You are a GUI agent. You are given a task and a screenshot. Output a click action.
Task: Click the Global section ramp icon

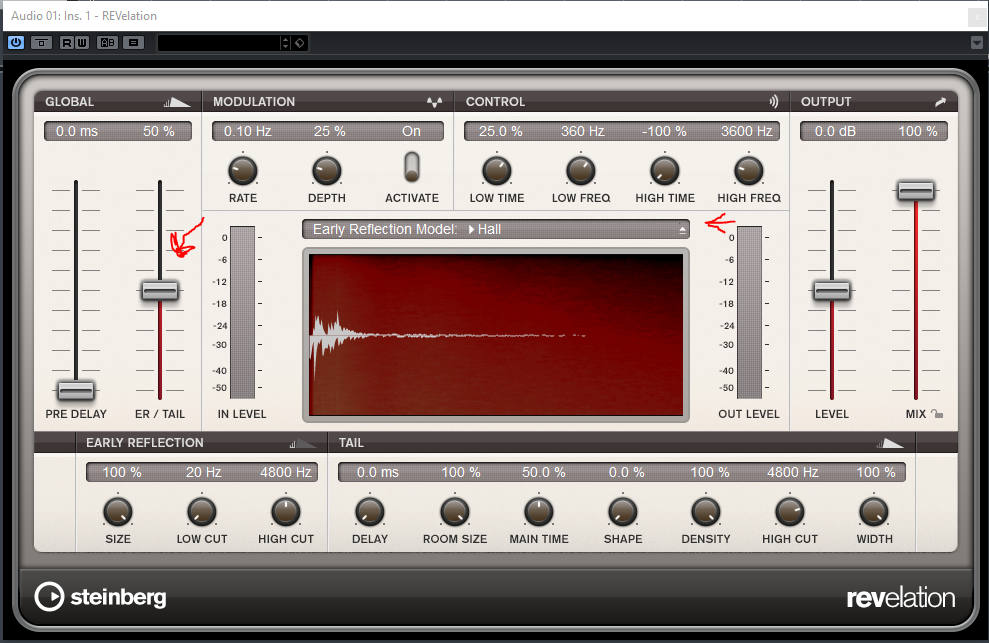[x=177, y=102]
